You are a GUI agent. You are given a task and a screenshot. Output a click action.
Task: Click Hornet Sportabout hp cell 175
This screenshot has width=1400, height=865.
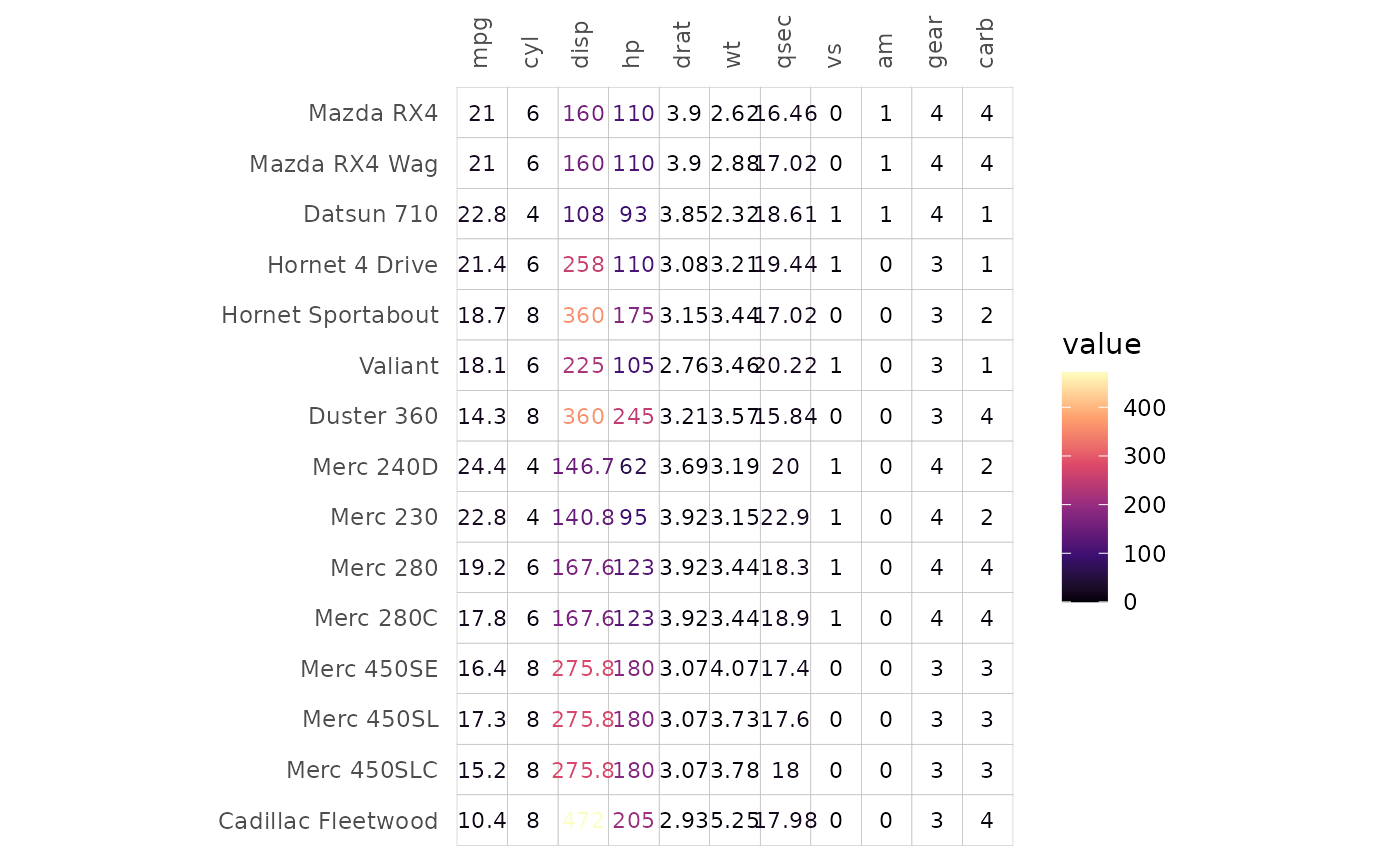634,315
